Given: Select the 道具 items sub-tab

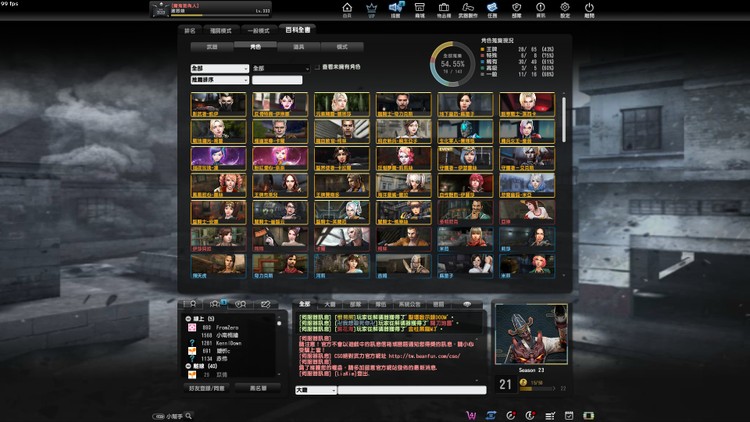Looking at the screenshot, I should pos(298,47).
